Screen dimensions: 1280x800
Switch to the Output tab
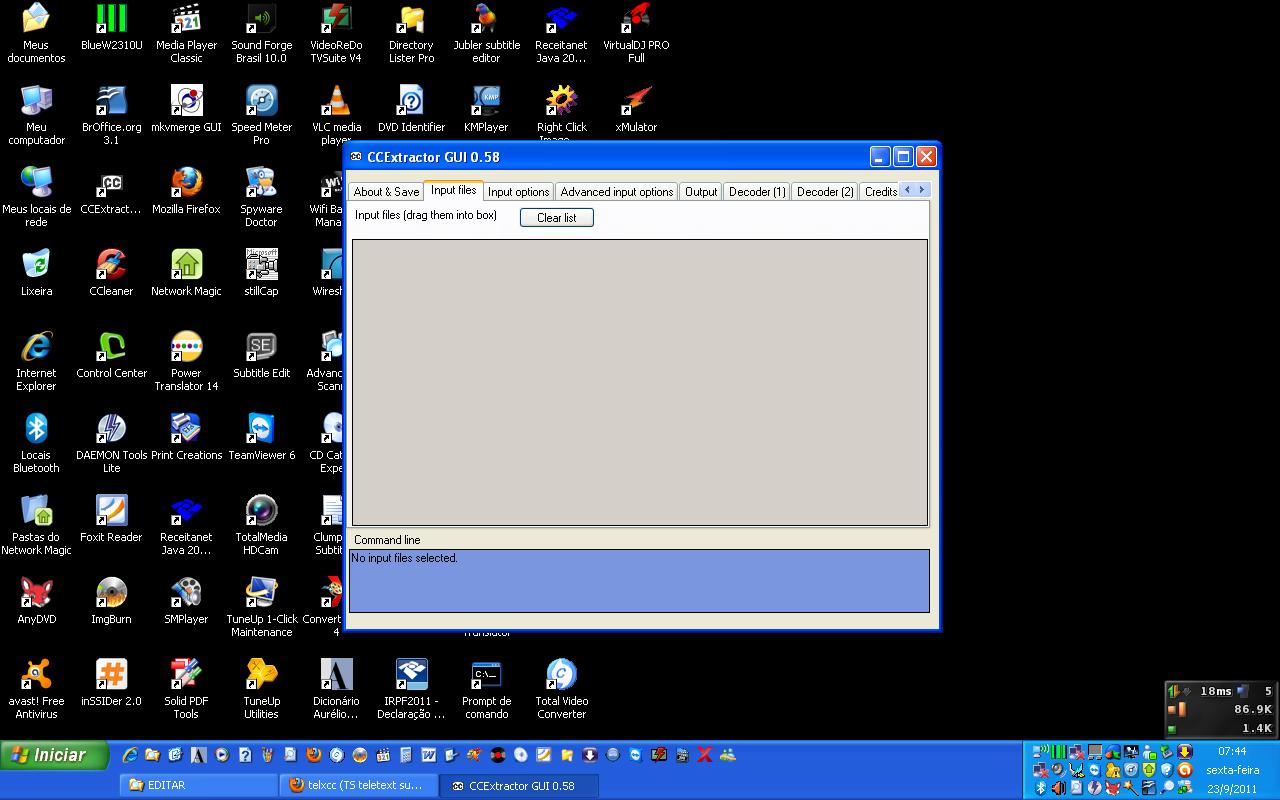tap(701, 191)
